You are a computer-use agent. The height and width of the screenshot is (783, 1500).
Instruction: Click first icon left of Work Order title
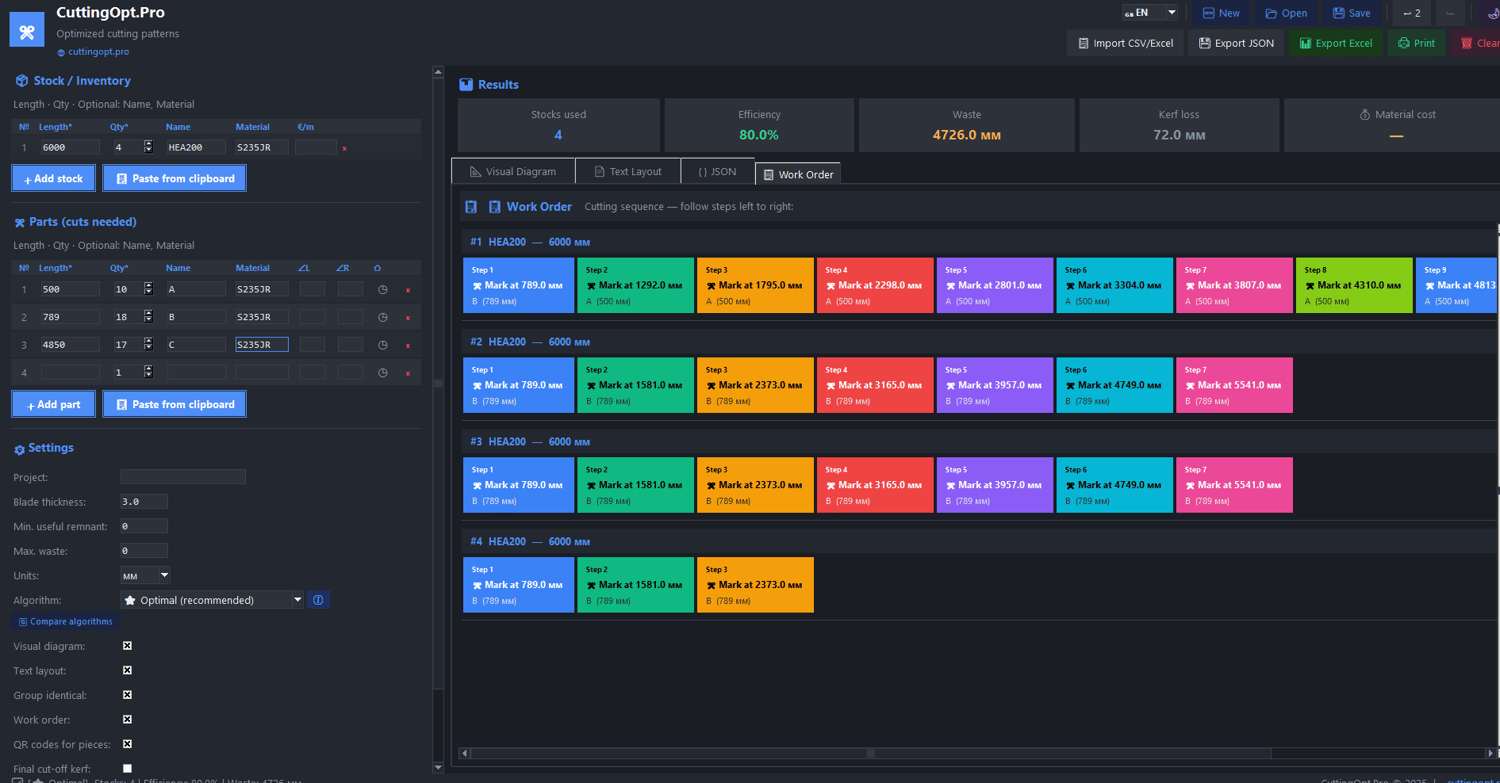point(471,207)
